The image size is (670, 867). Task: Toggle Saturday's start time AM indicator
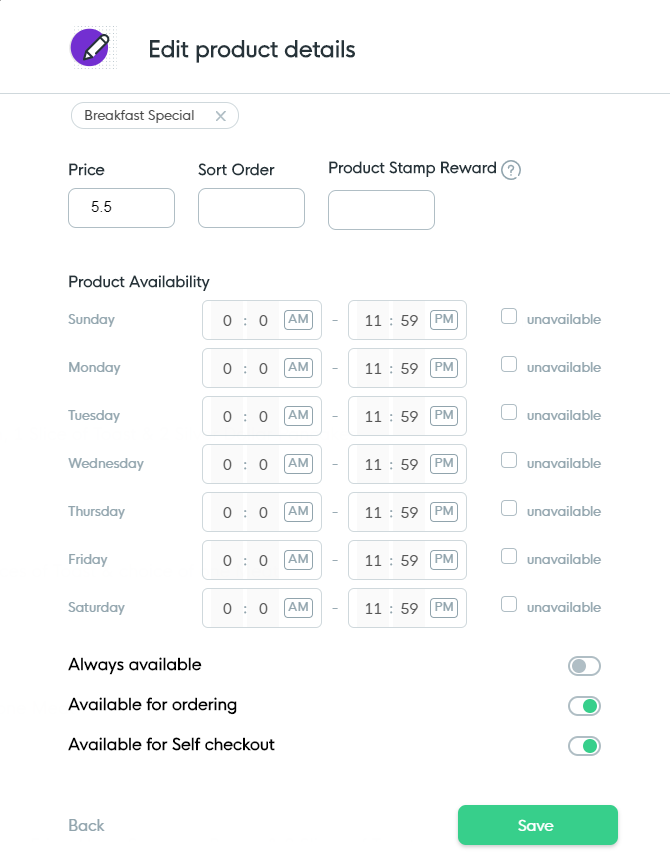pos(297,607)
